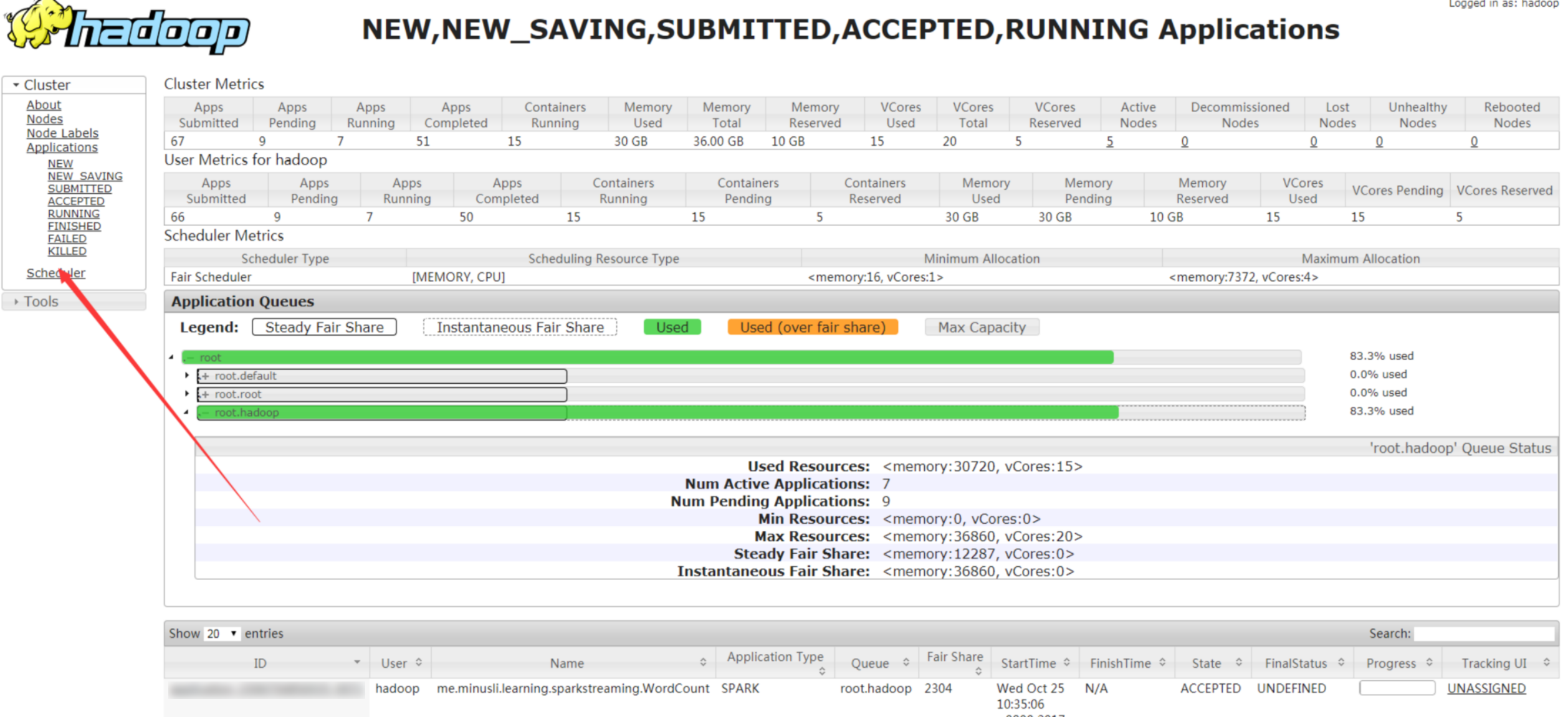Sort by Queue column sort icon
The image size is (1568, 717).
[x=906, y=663]
